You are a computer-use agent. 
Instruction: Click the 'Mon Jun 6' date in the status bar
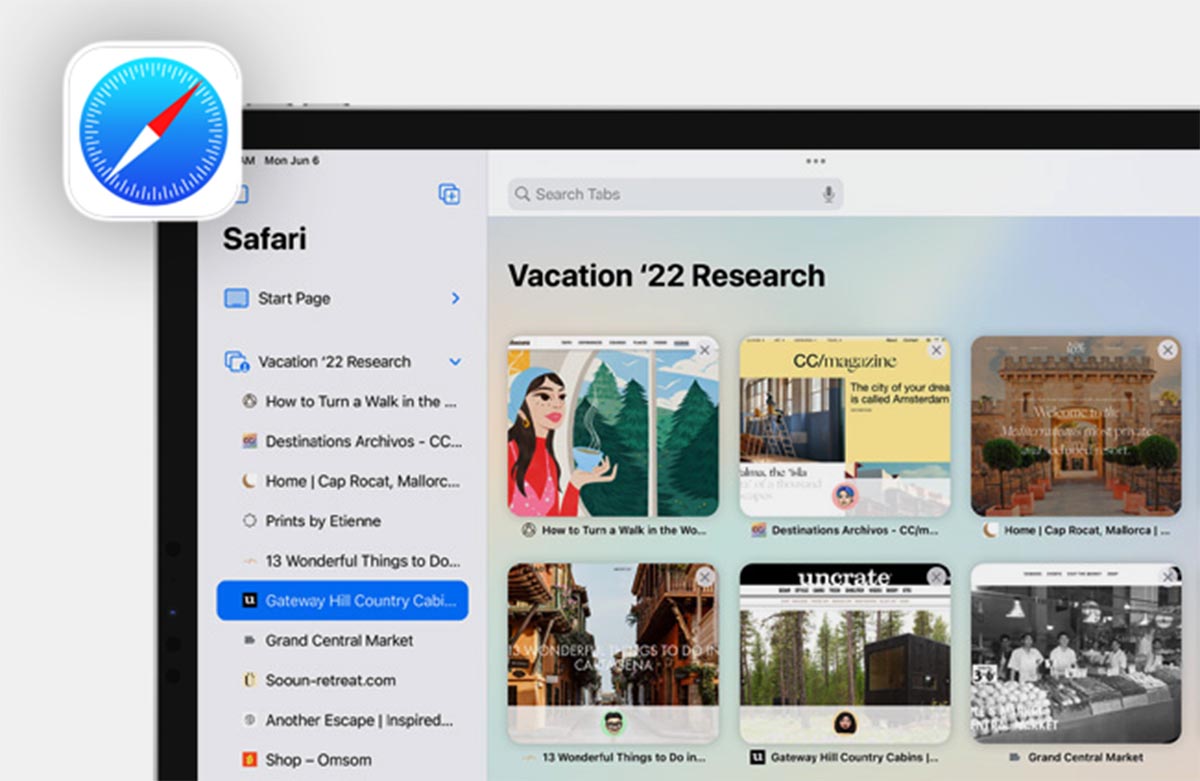pyautogui.click(x=292, y=161)
